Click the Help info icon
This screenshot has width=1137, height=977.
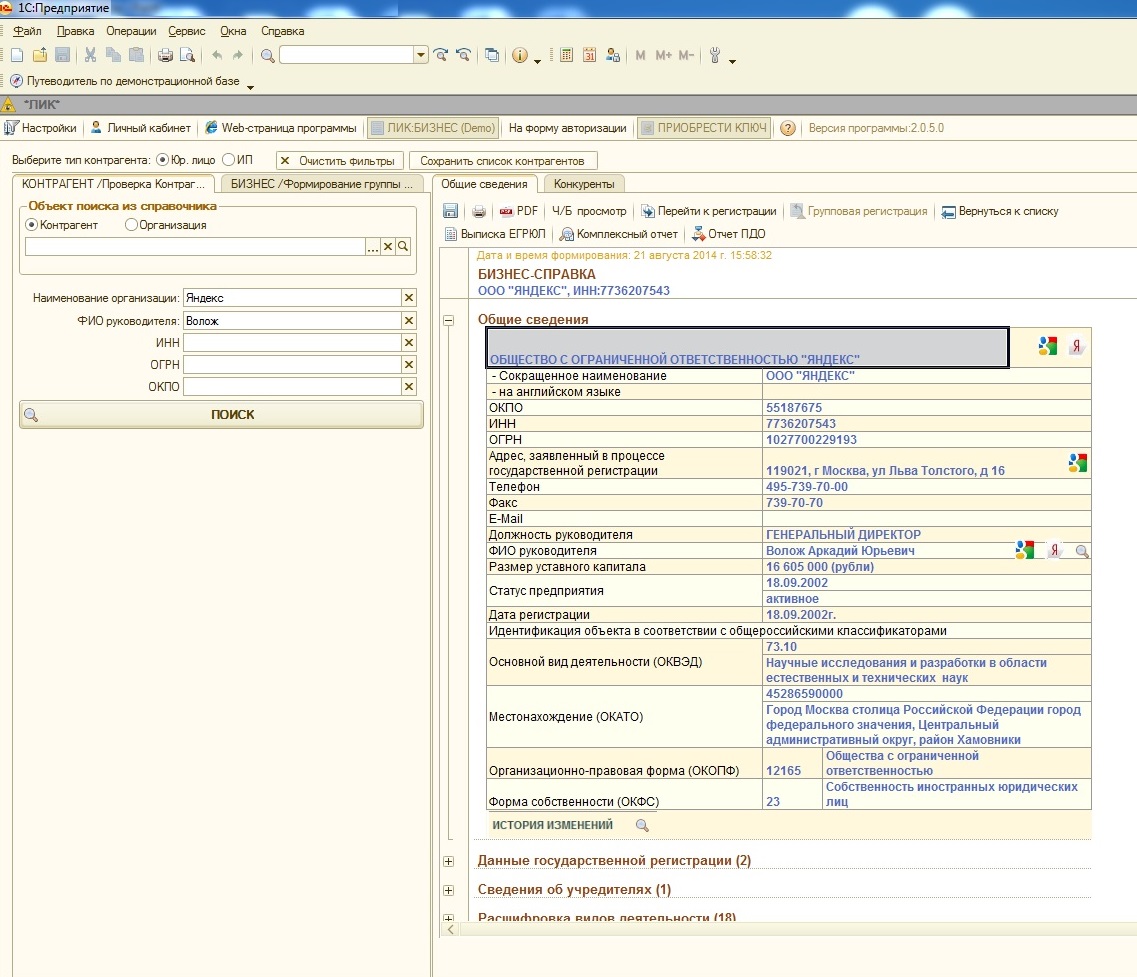point(520,55)
